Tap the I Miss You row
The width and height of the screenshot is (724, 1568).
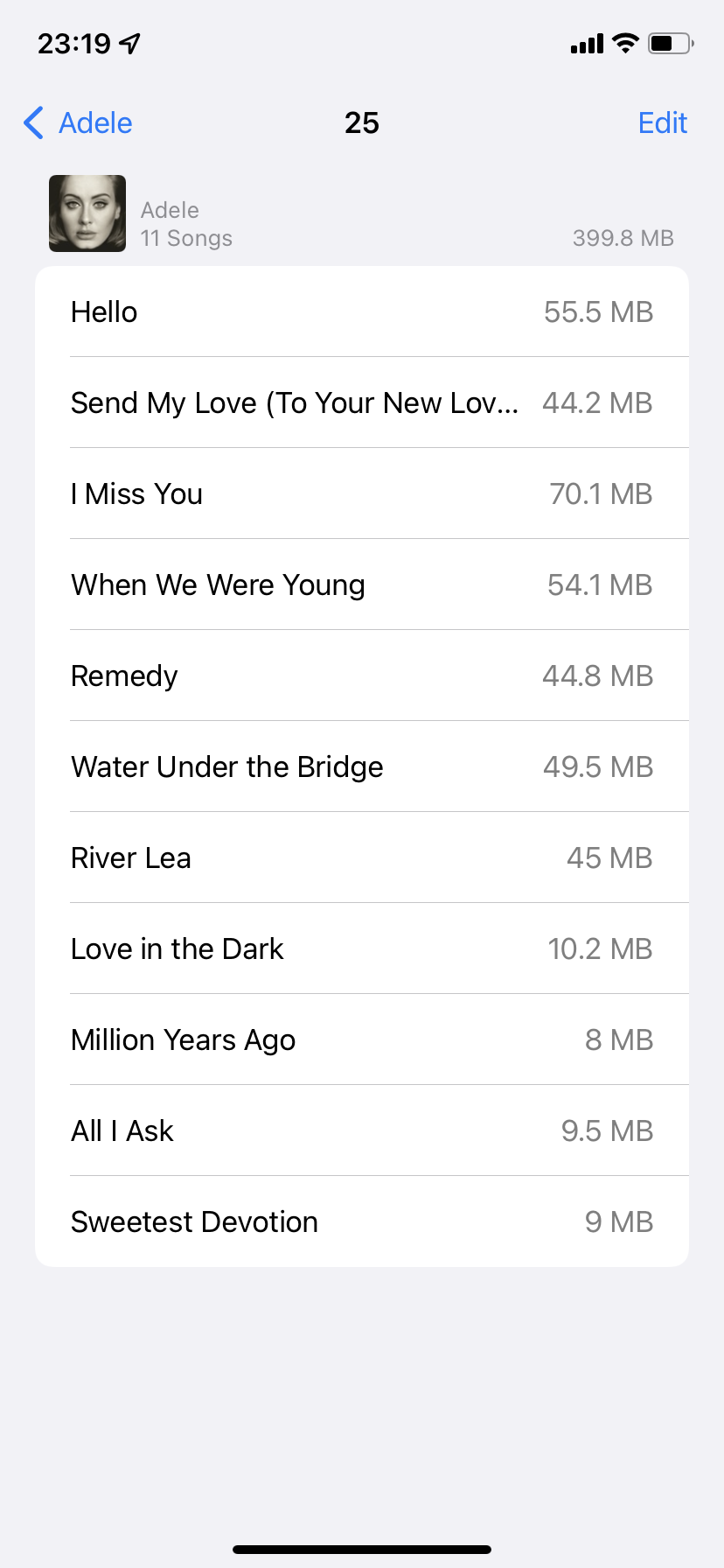(x=362, y=494)
